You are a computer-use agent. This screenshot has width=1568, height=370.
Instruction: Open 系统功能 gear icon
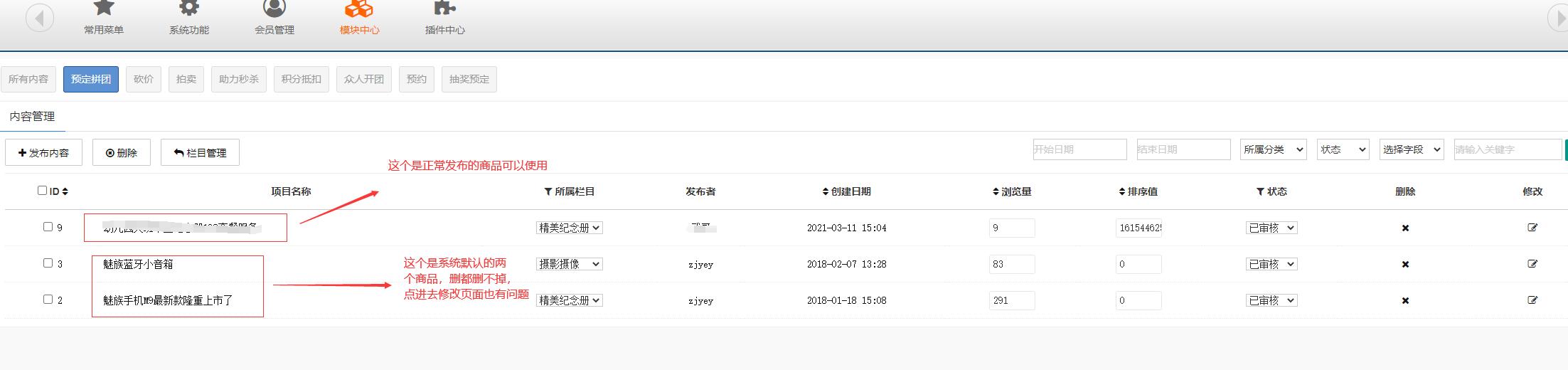[189, 10]
